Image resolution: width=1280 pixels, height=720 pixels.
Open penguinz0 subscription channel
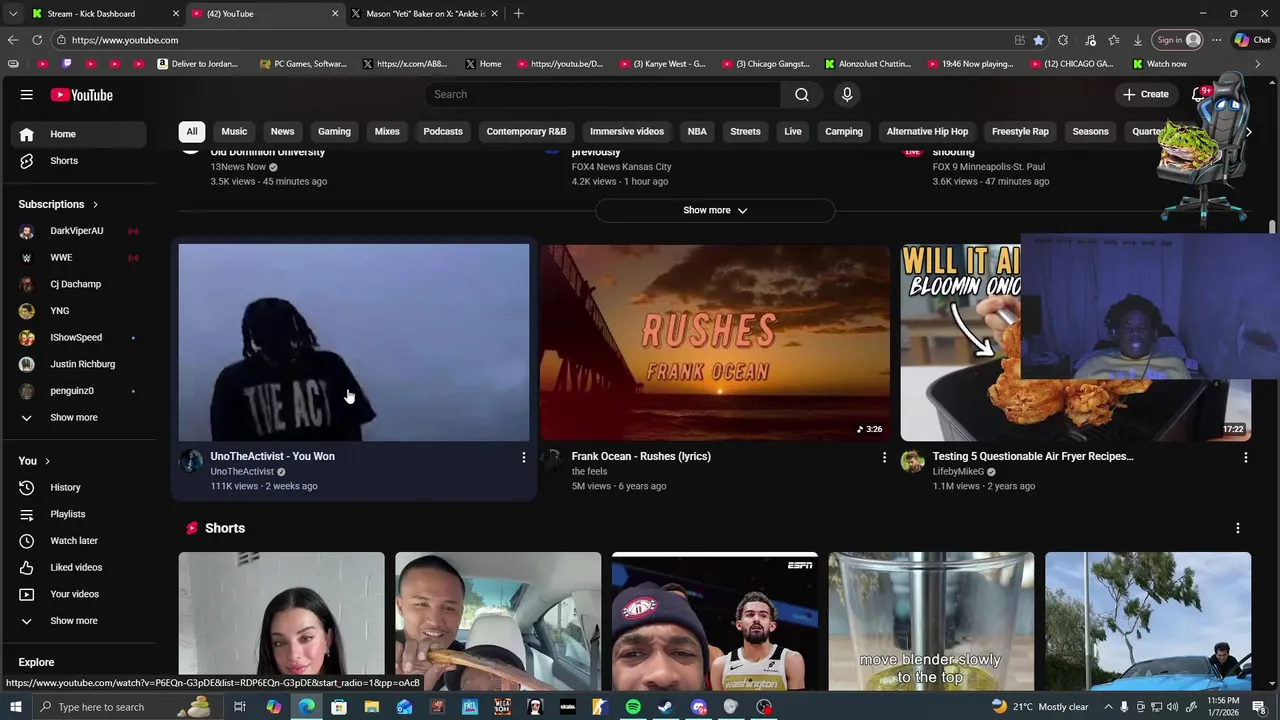tap(79, 391)
